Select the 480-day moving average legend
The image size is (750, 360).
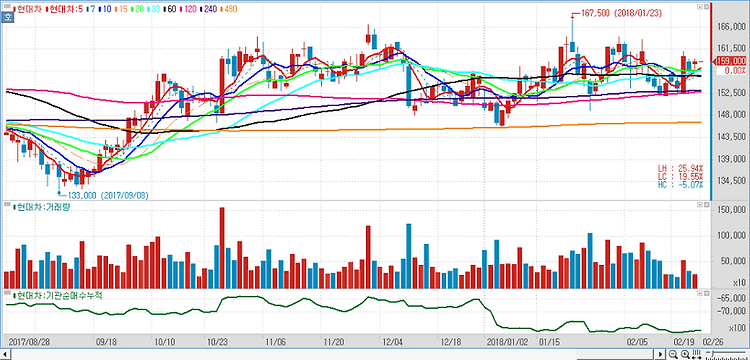tap(229, 9)
